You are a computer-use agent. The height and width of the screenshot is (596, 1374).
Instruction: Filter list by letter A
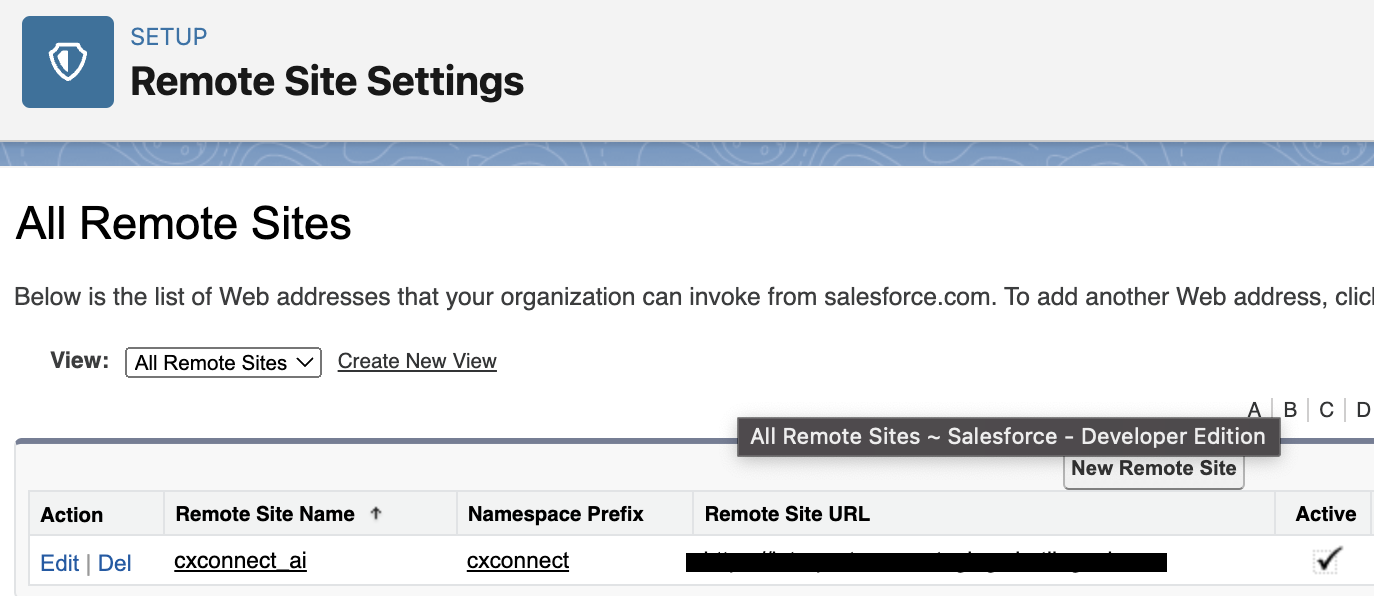point(1254,409)
